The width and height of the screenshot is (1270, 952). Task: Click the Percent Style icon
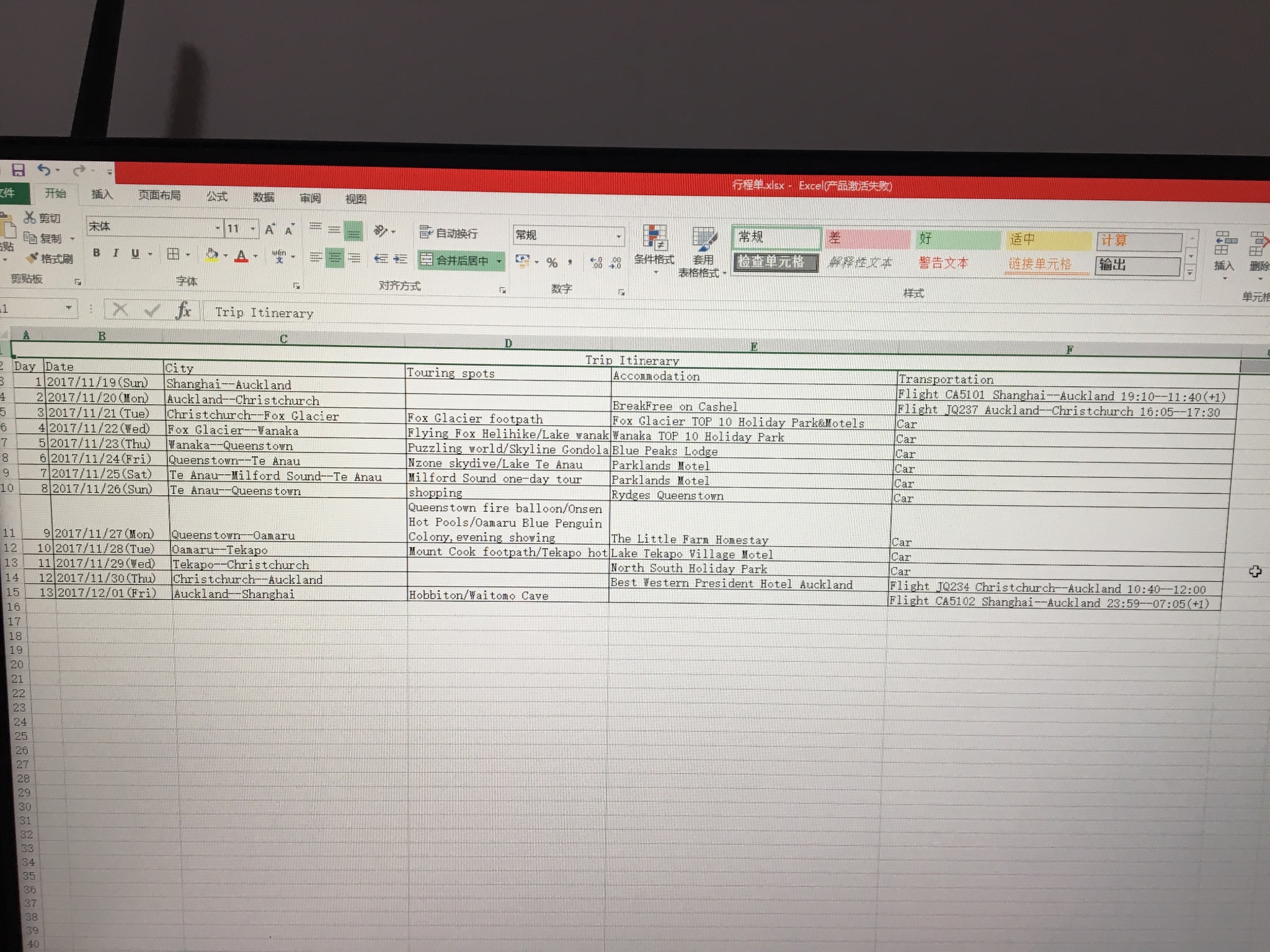tap(552, 263)
